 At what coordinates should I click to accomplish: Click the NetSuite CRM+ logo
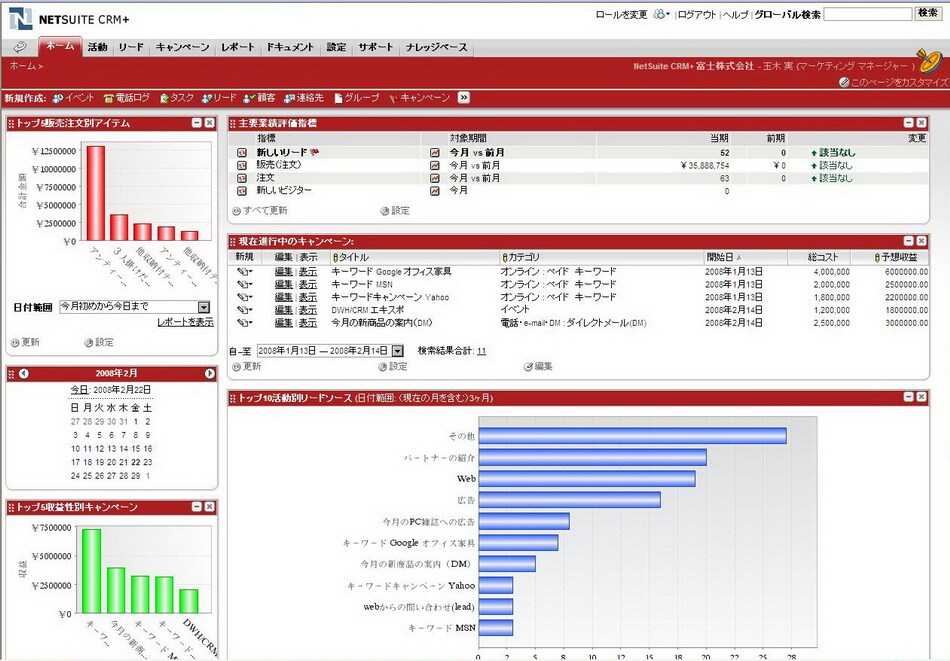coord(69,19)
